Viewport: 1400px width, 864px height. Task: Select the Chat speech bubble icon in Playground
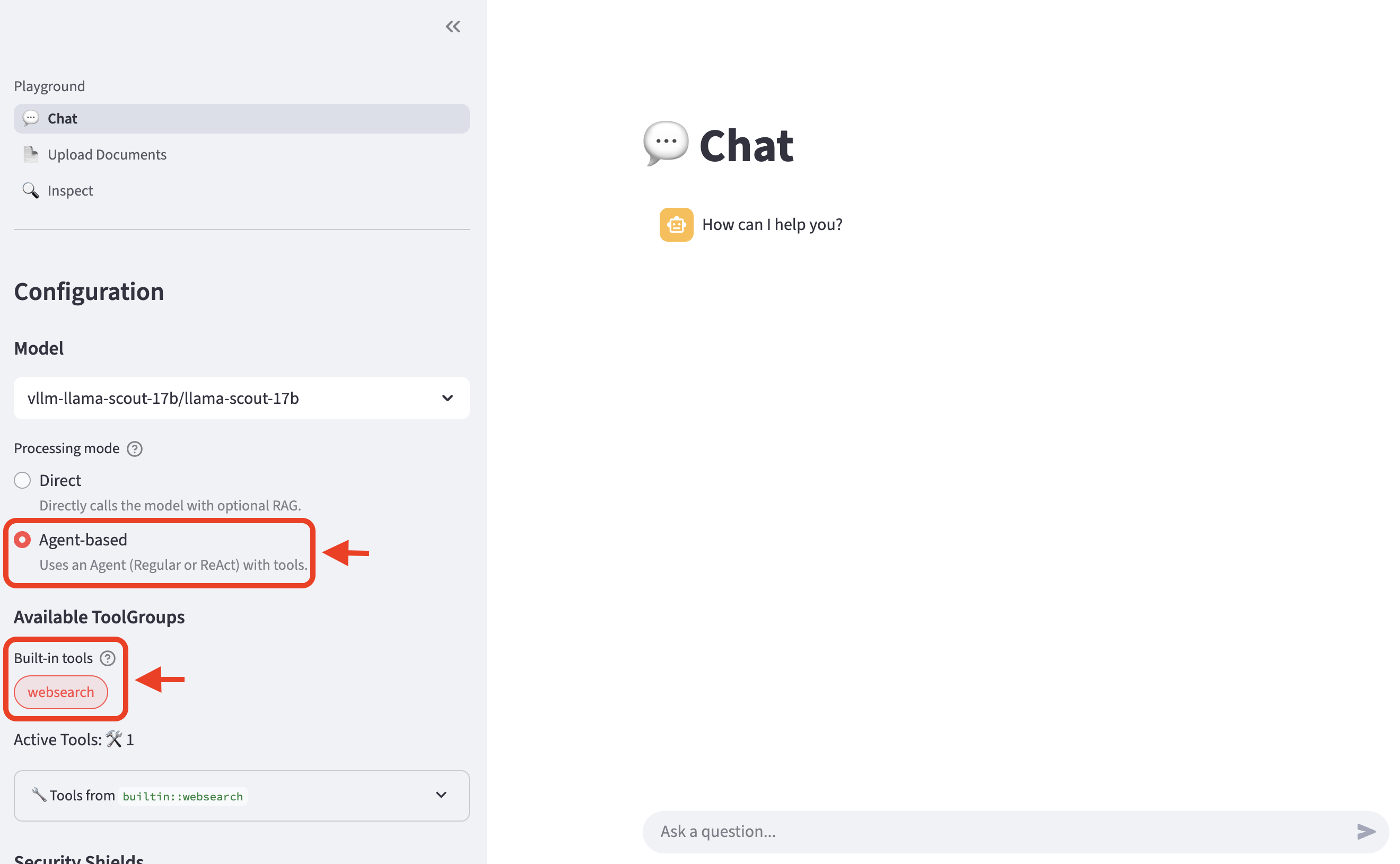30,118
